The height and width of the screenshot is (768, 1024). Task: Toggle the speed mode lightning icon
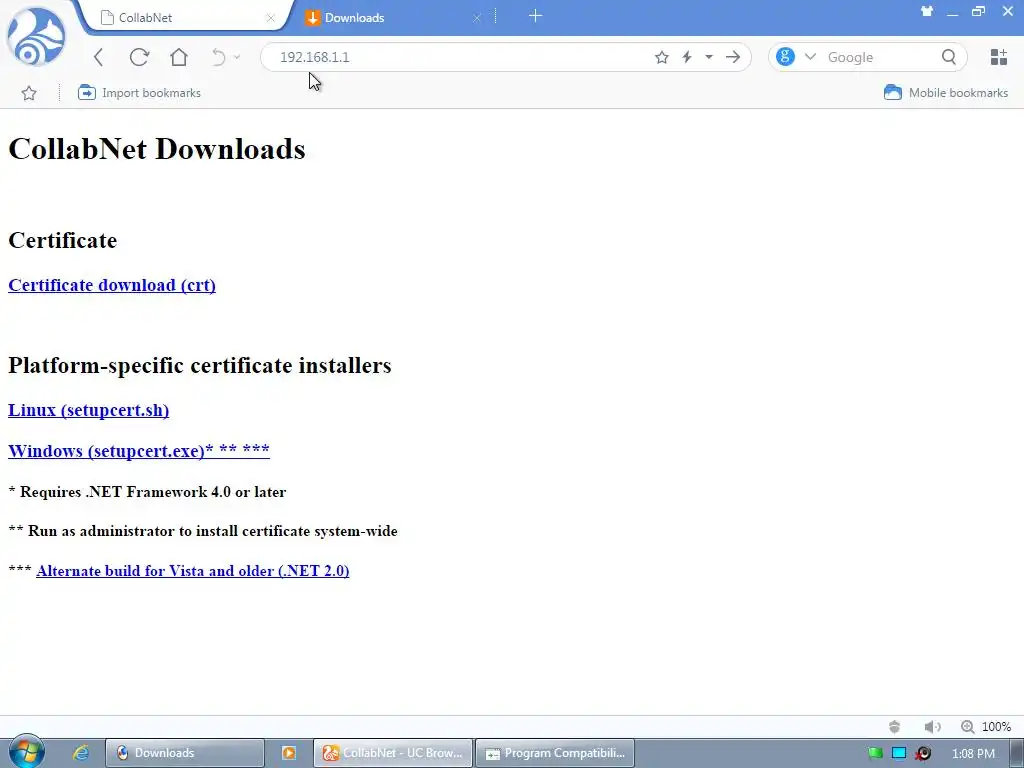tap(687, 57)
